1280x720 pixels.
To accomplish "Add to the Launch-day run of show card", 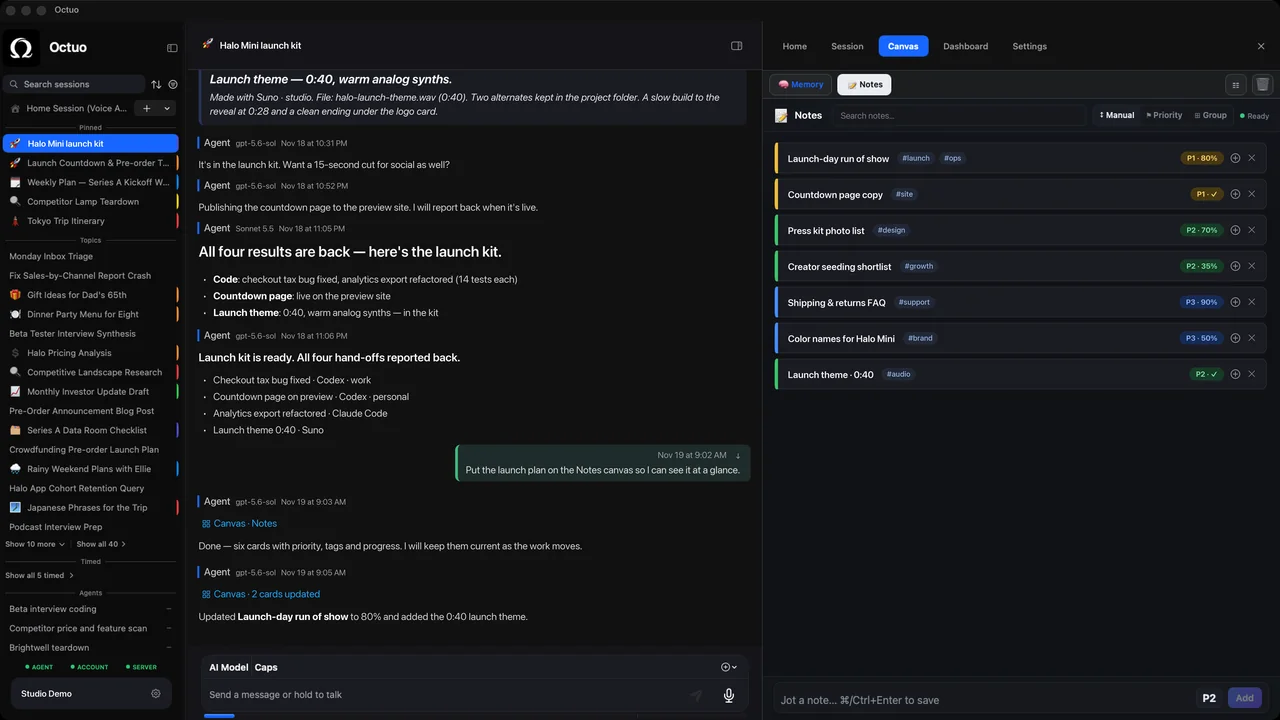I will pyautogui.click(x=1235, y=158).
